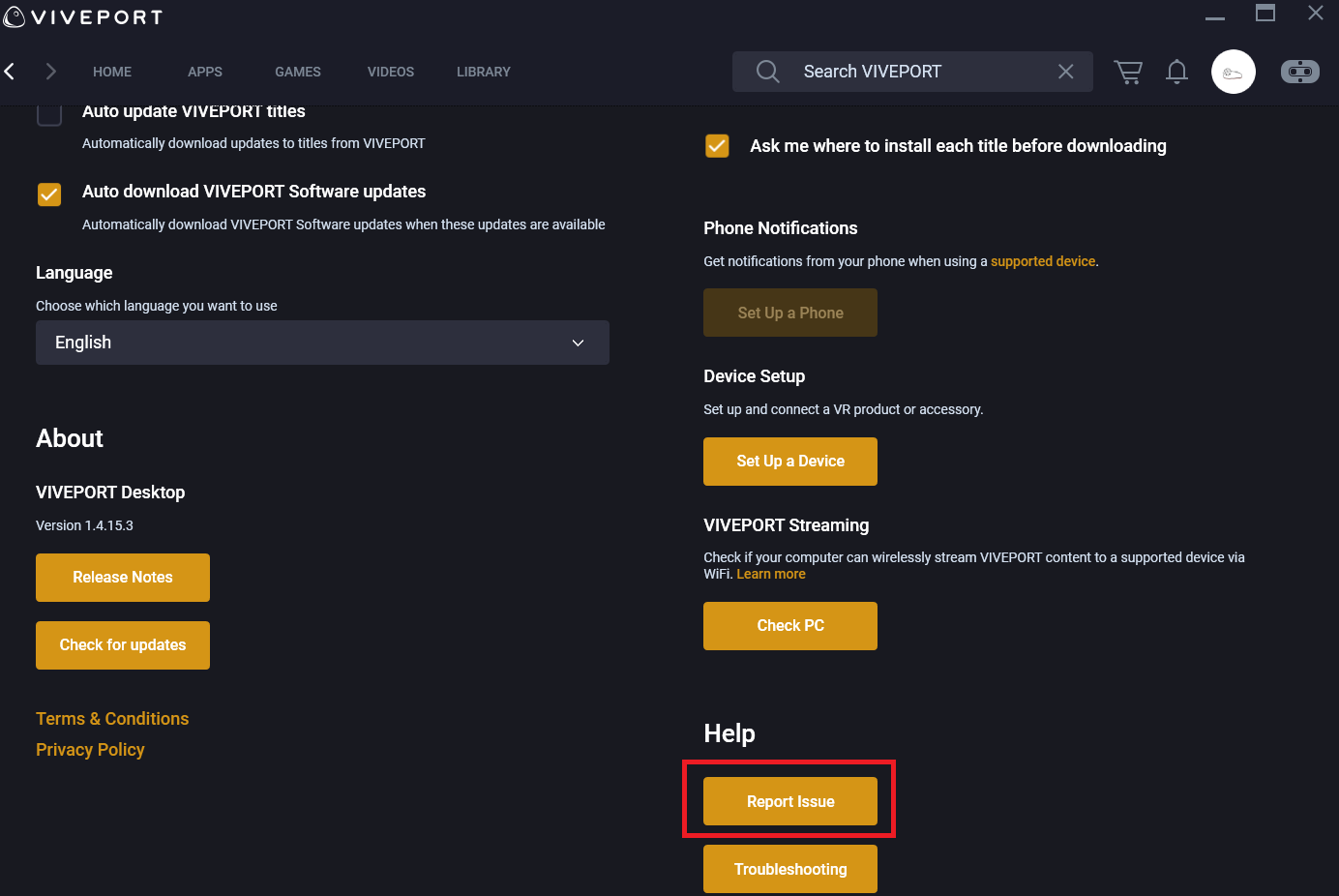Image resolution: width=1339 pixels, height=896 pixels.
Task: Click the Device Setup heading
Action: tap(755, 376)
